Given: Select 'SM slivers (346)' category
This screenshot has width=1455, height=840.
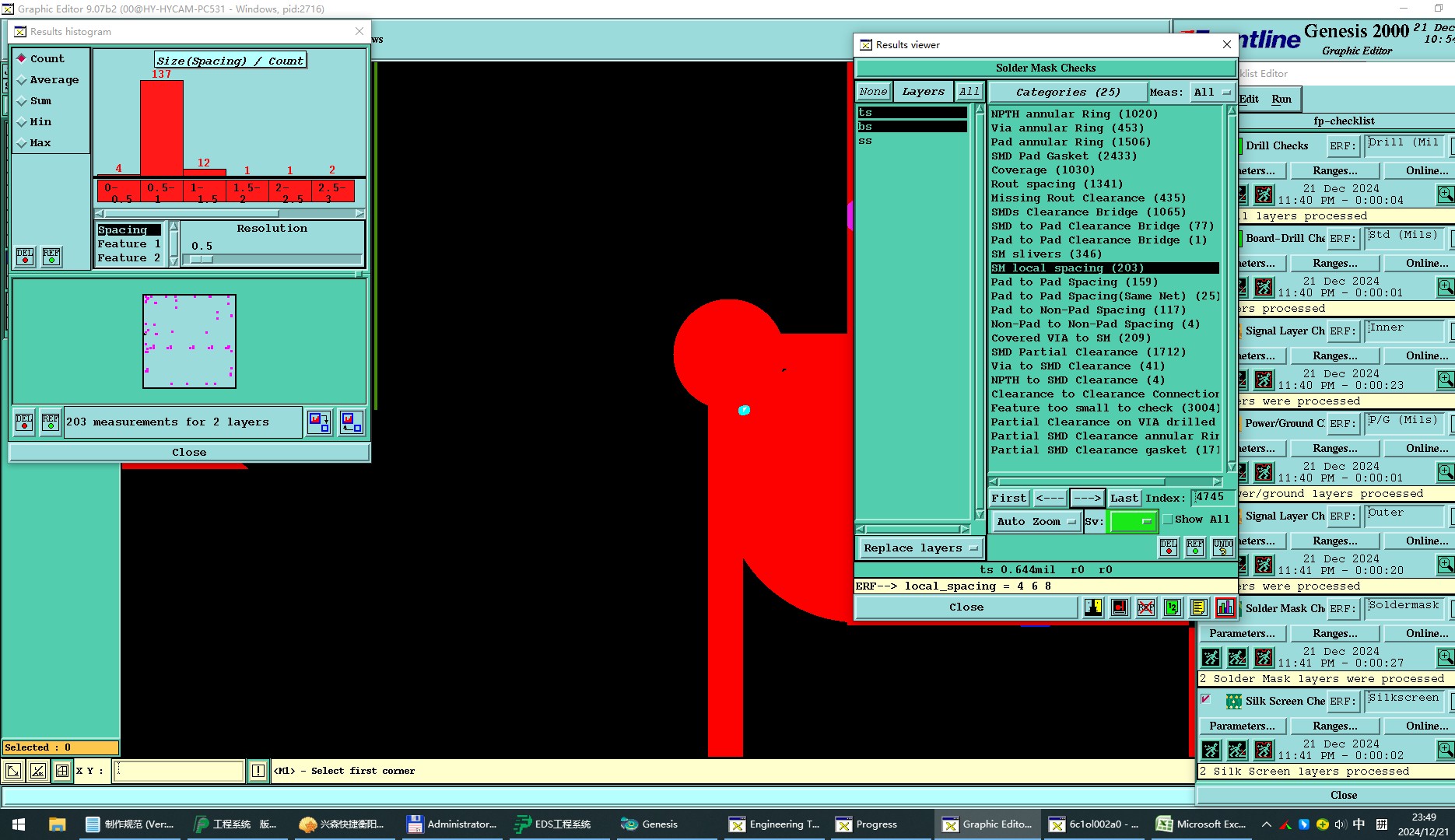Looking at the screenshot, I should (1104, 254).
